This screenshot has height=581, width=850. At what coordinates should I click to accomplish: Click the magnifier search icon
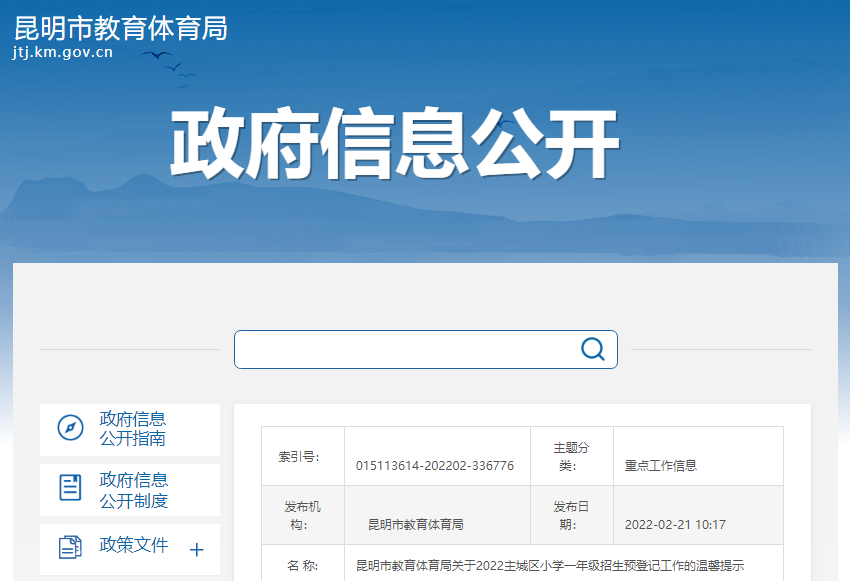(x=593, y=349)
